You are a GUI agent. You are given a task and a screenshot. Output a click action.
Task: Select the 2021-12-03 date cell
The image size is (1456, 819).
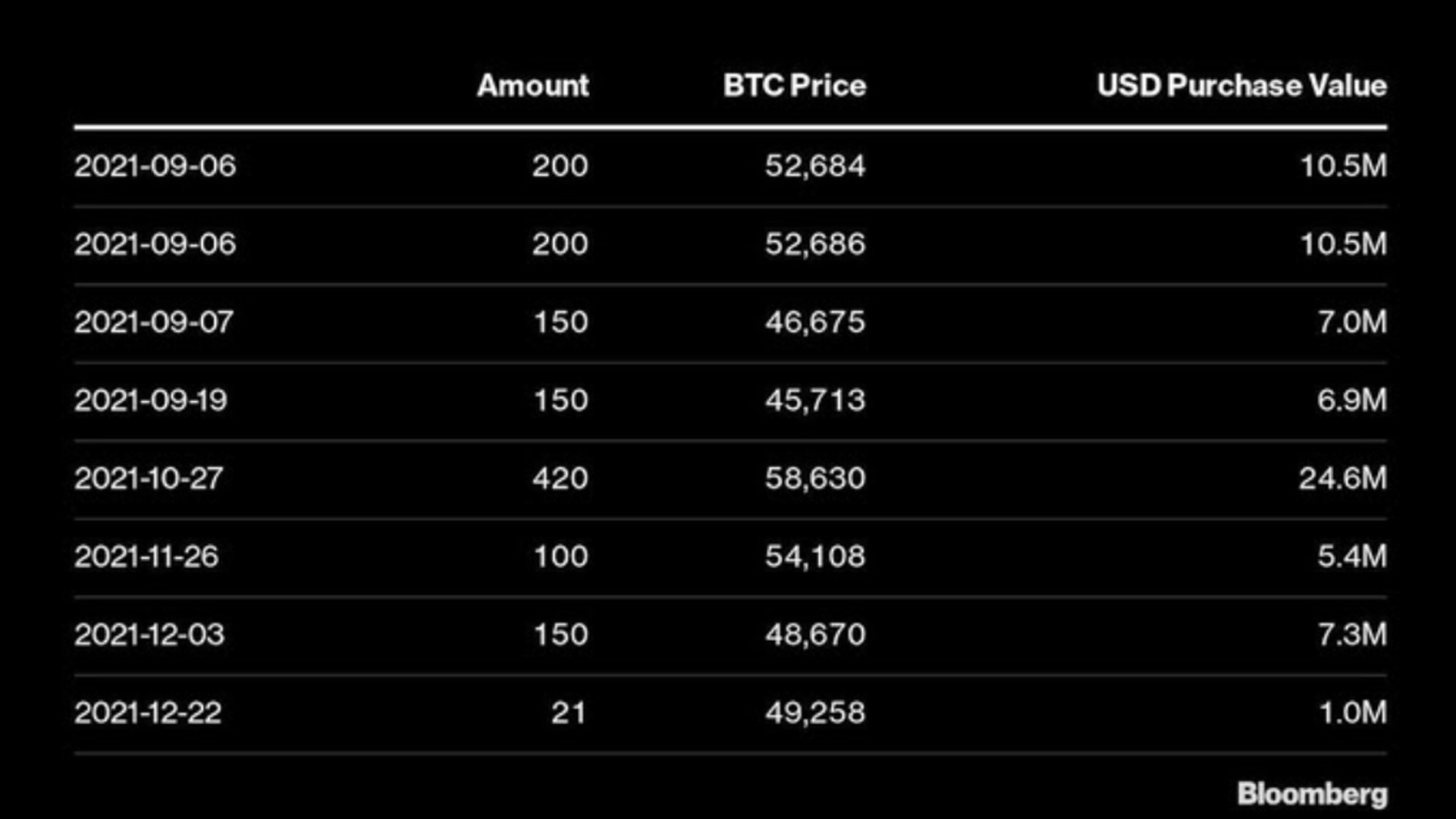(149, 635)
